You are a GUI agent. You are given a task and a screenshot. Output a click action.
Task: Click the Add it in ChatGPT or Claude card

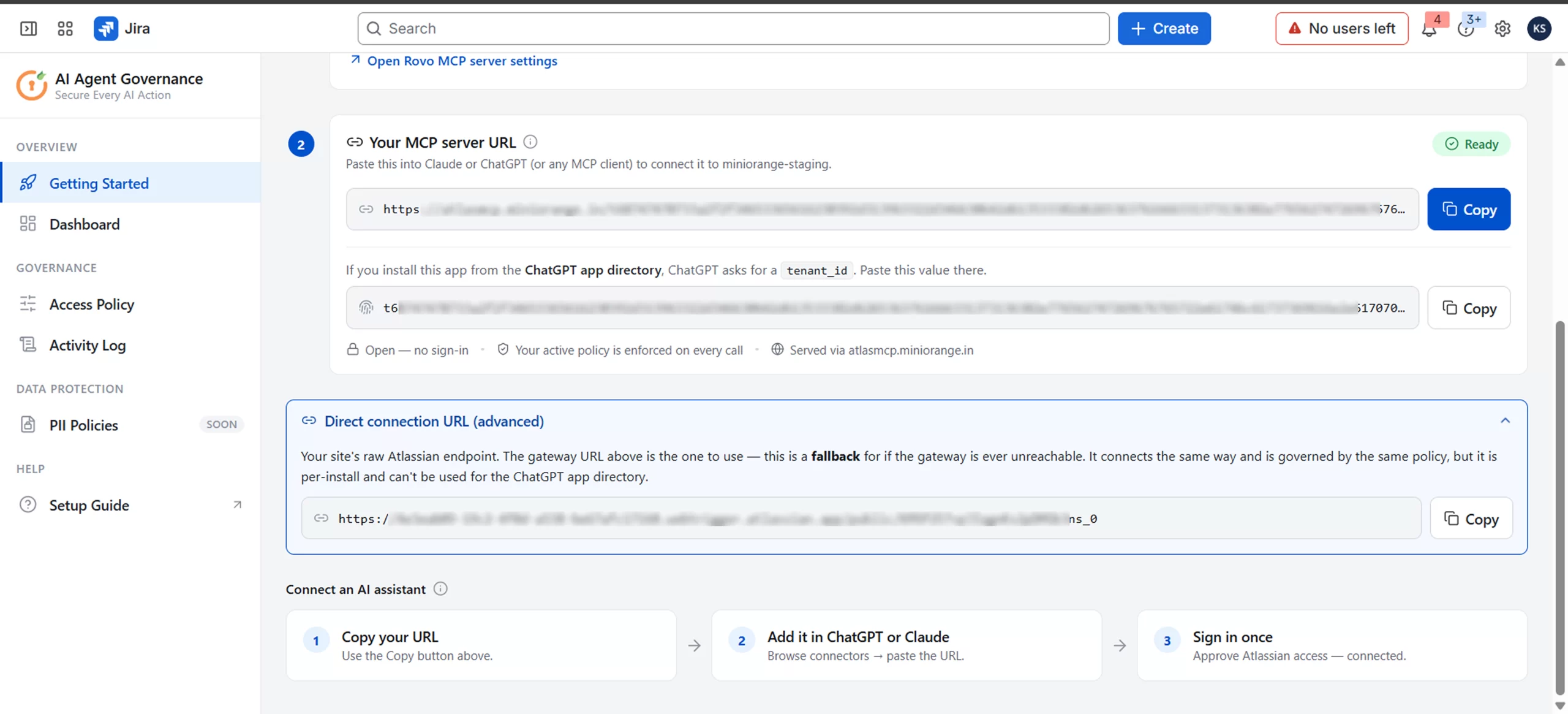coord(907,645)
